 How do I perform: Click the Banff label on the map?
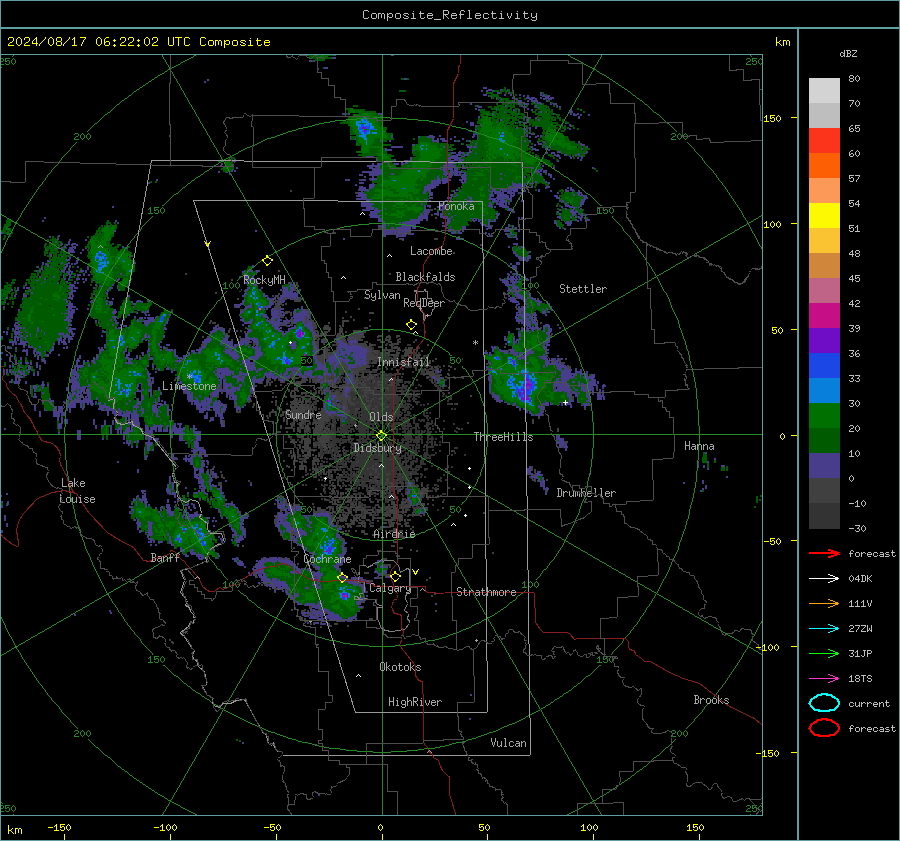165,557
